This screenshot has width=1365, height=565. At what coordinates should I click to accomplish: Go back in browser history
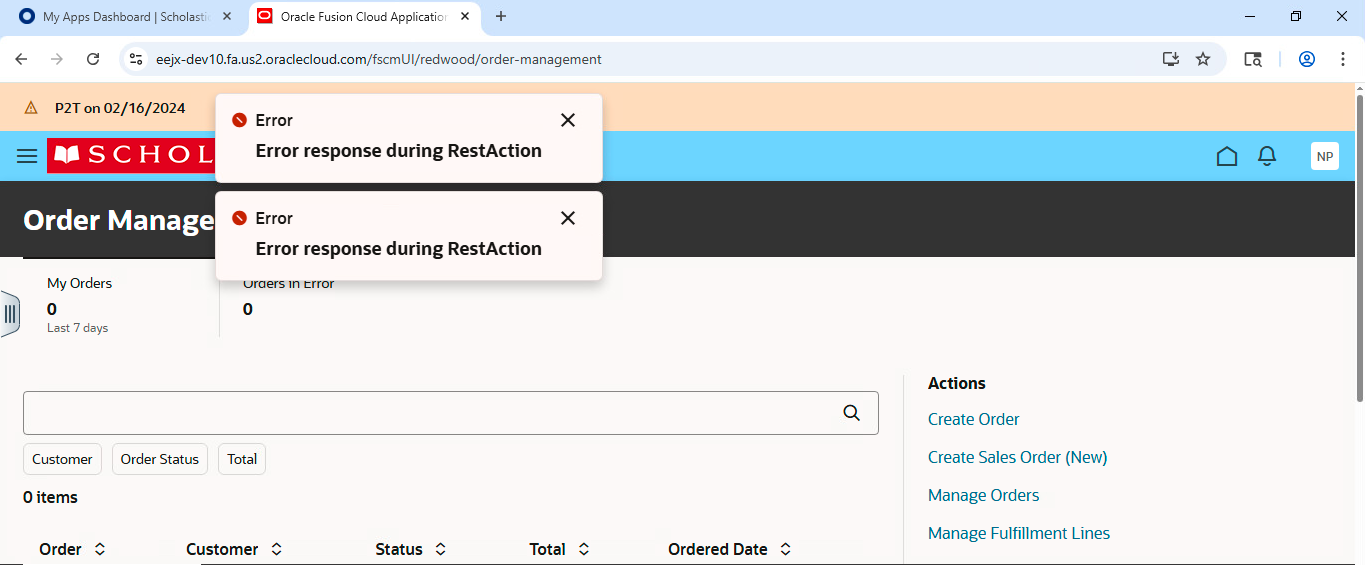[x=21, y=59]
